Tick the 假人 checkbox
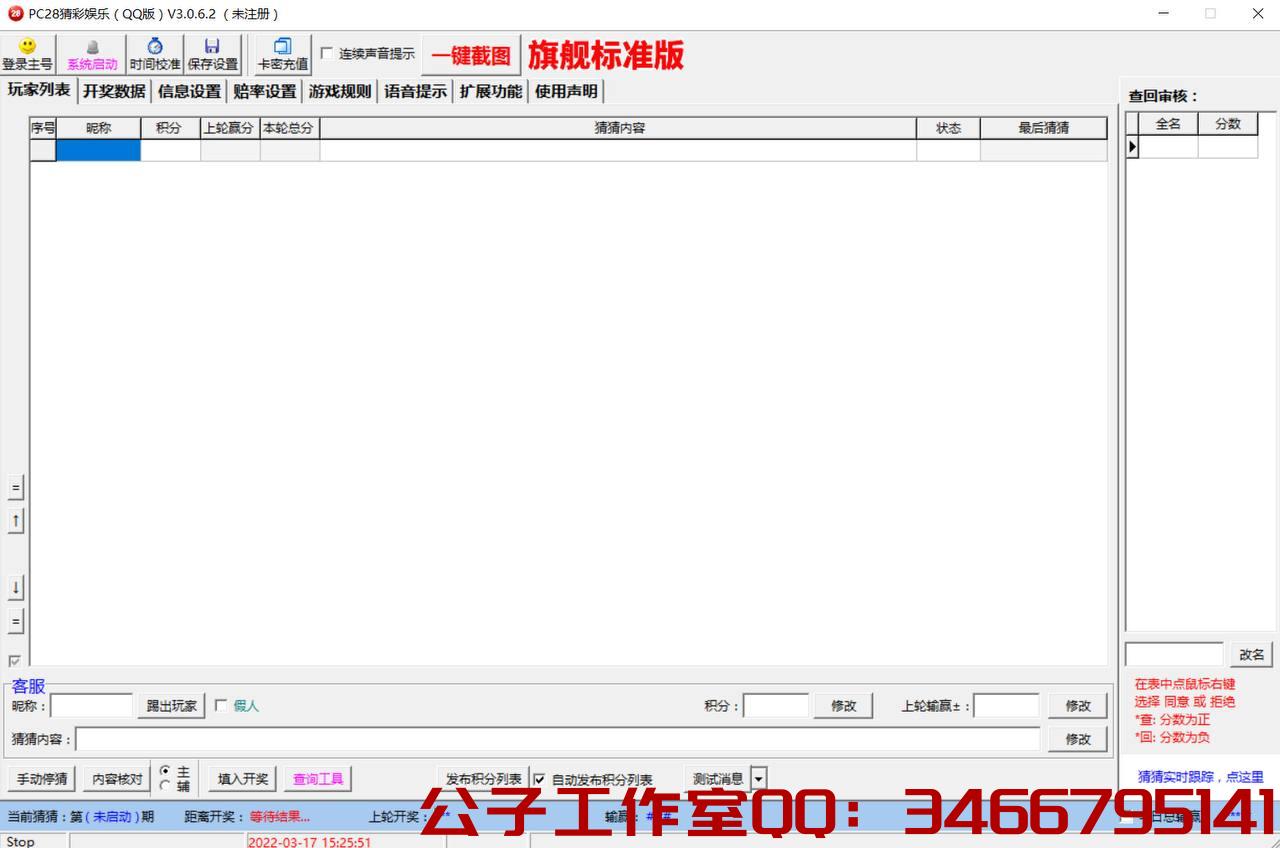 pyautogui.click(x=221, y=705)
